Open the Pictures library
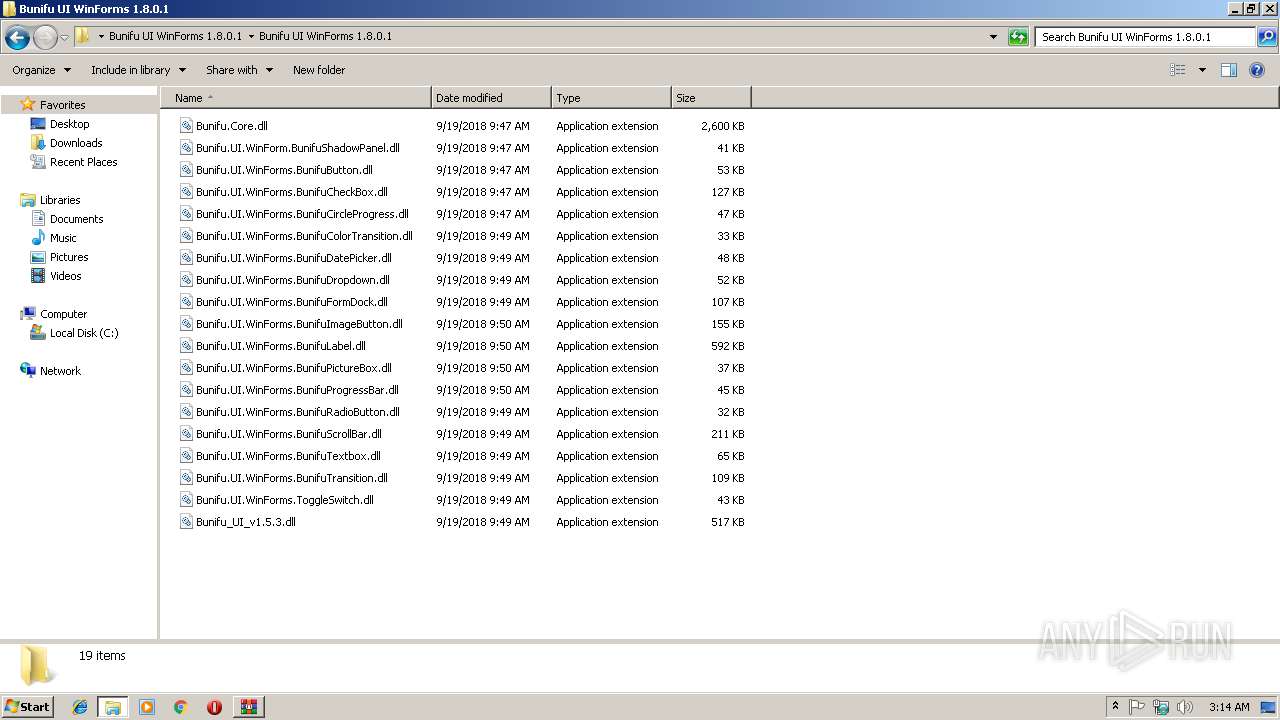1280x720 pixels. tap(69, 257)
